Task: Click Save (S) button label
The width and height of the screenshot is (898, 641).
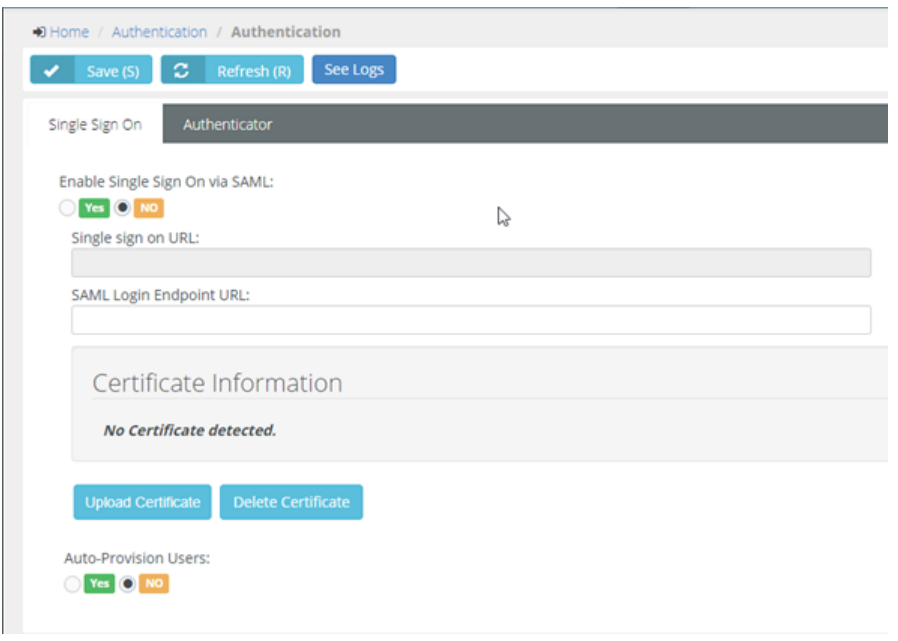Action: [x=113, y=71]
